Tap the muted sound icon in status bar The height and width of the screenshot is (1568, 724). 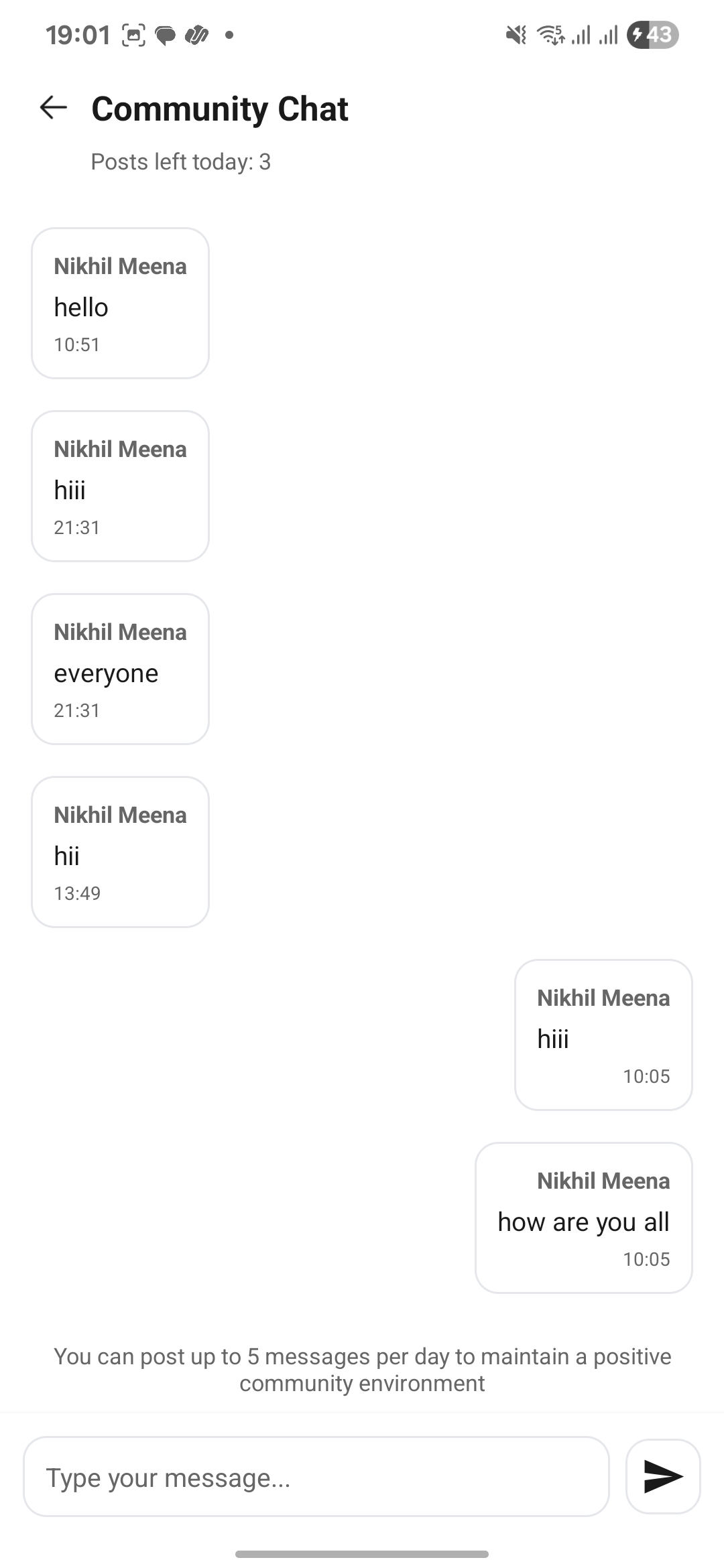tap(516, 34)
